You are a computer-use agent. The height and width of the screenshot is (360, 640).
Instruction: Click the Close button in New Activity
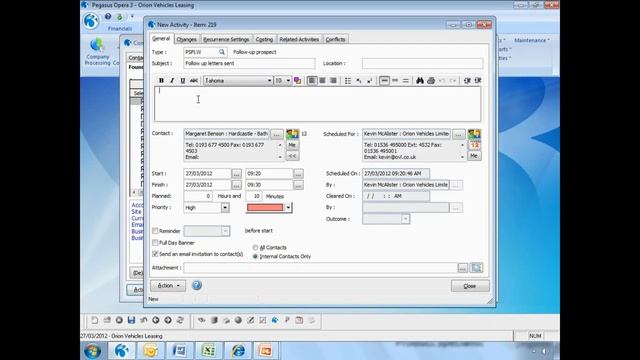(x=470, y=286)
